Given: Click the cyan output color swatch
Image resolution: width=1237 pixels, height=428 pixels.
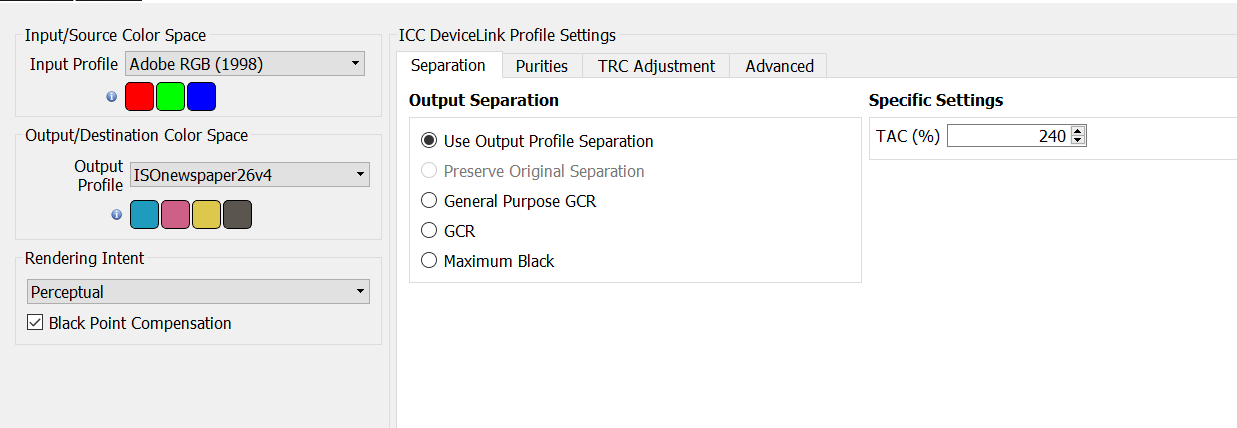Looking at the screenshot, I should (x=145, y=215).
